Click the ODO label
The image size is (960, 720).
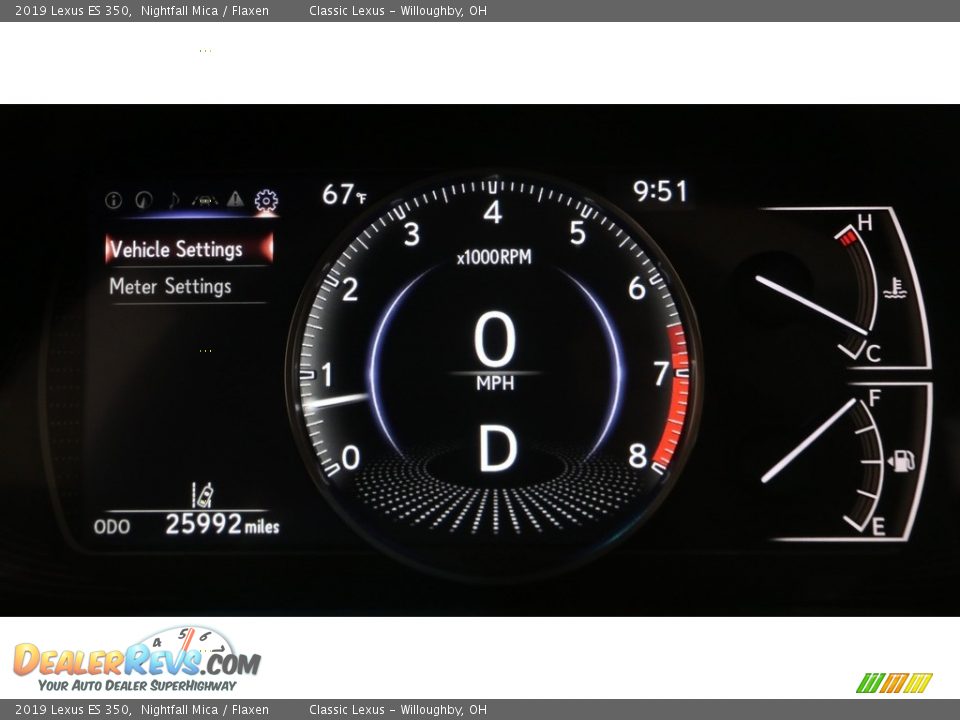coord(112,527)
